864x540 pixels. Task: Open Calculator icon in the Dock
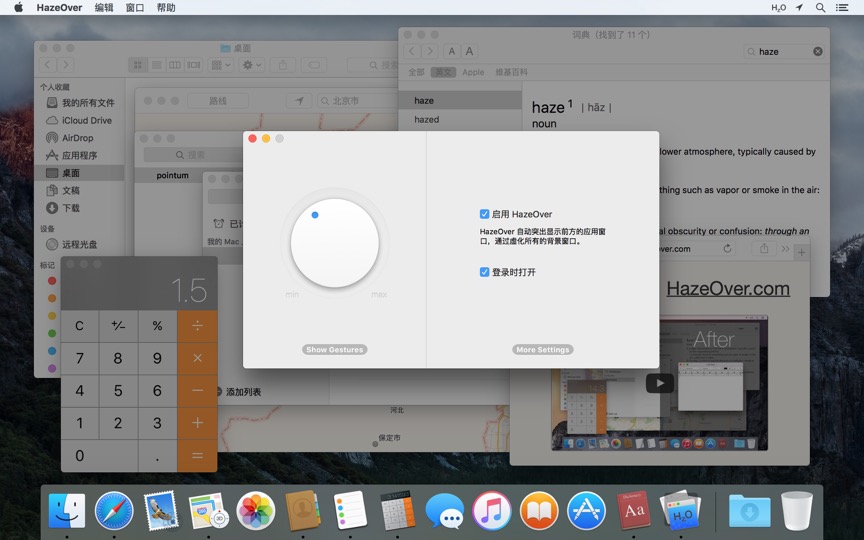tap(397, 510)
